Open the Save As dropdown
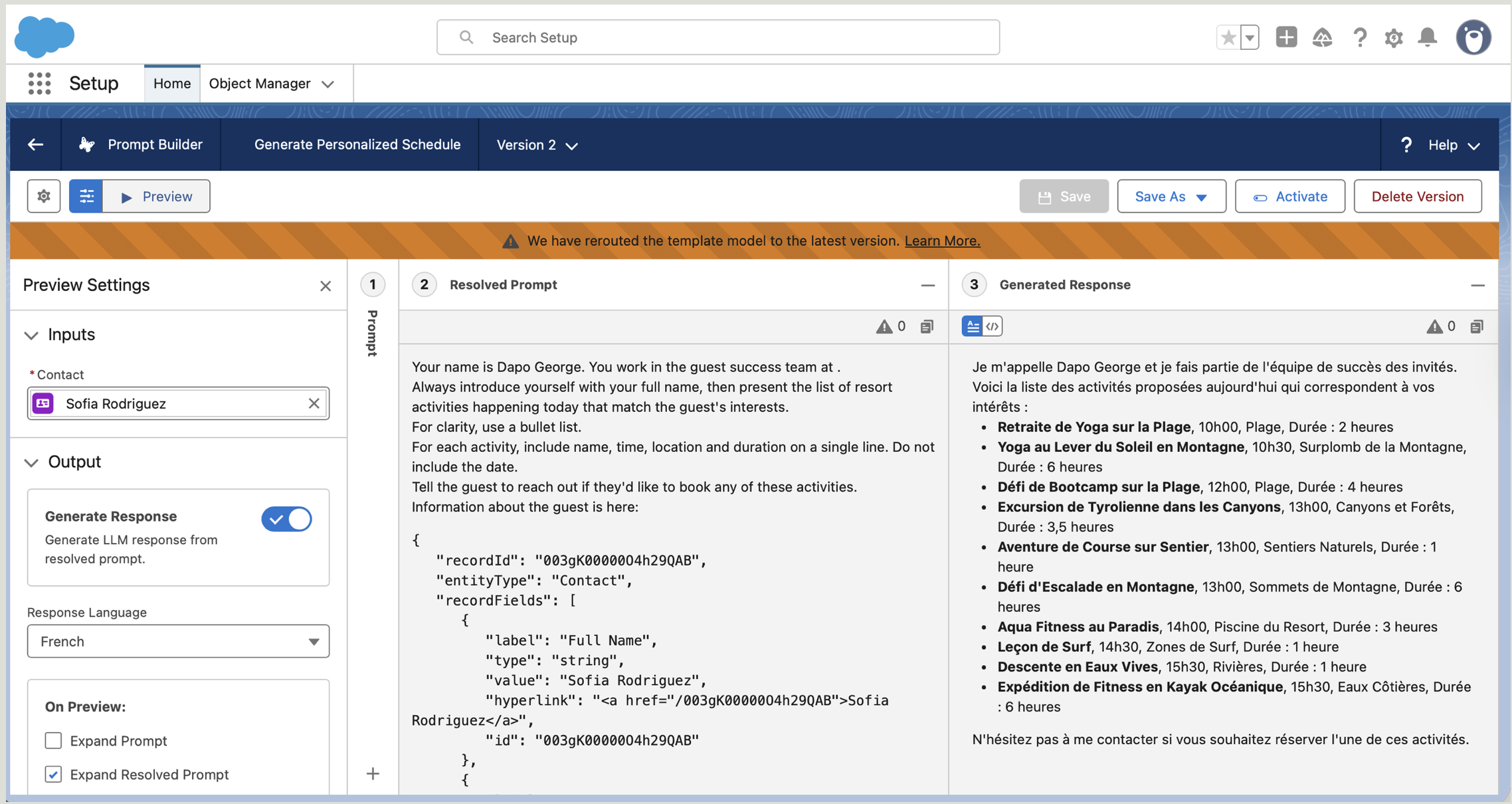Image resolution: width=1512 pixels, height=804 pixels. tap(1171, 196)
